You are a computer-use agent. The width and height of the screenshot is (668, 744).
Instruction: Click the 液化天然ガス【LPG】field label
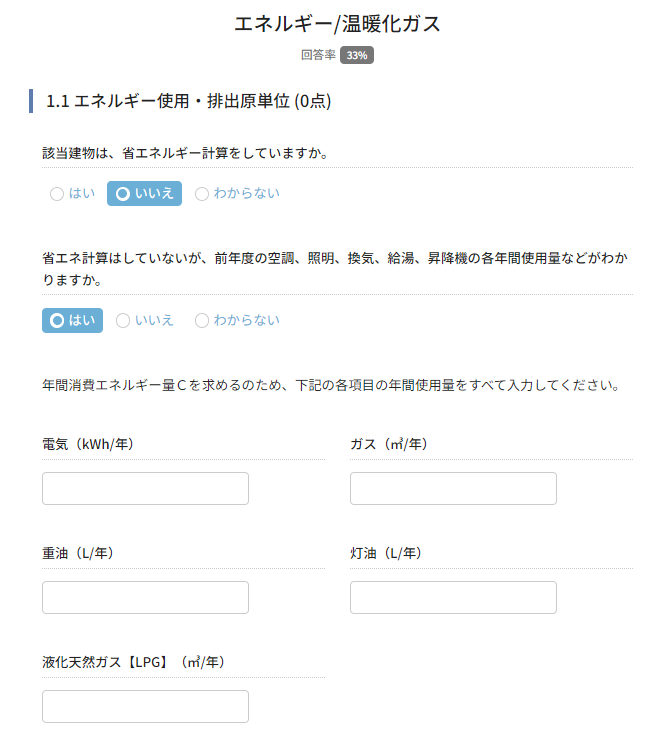(x=133, y=662)
